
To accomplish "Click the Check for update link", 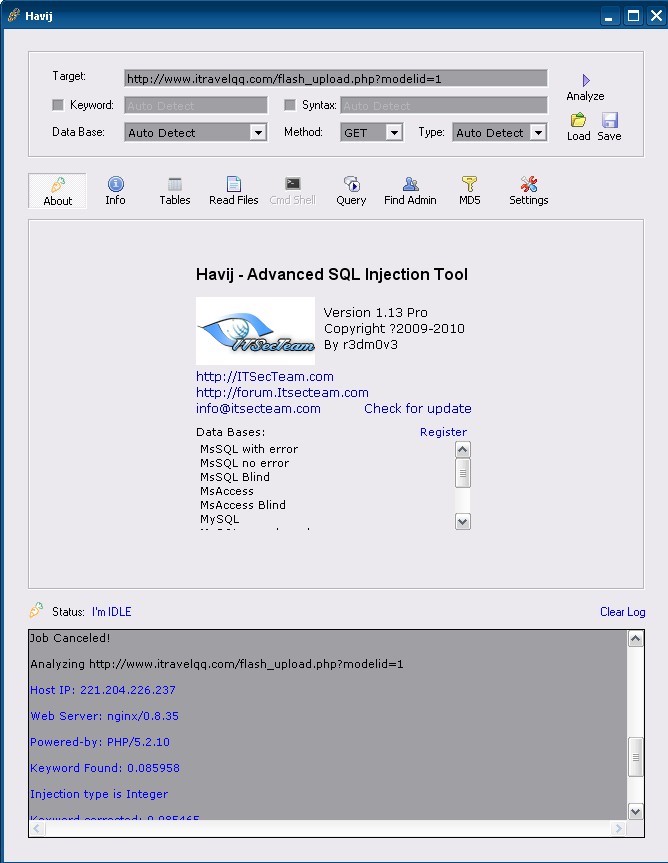I will pyautogui.click(x=418, y=408).
